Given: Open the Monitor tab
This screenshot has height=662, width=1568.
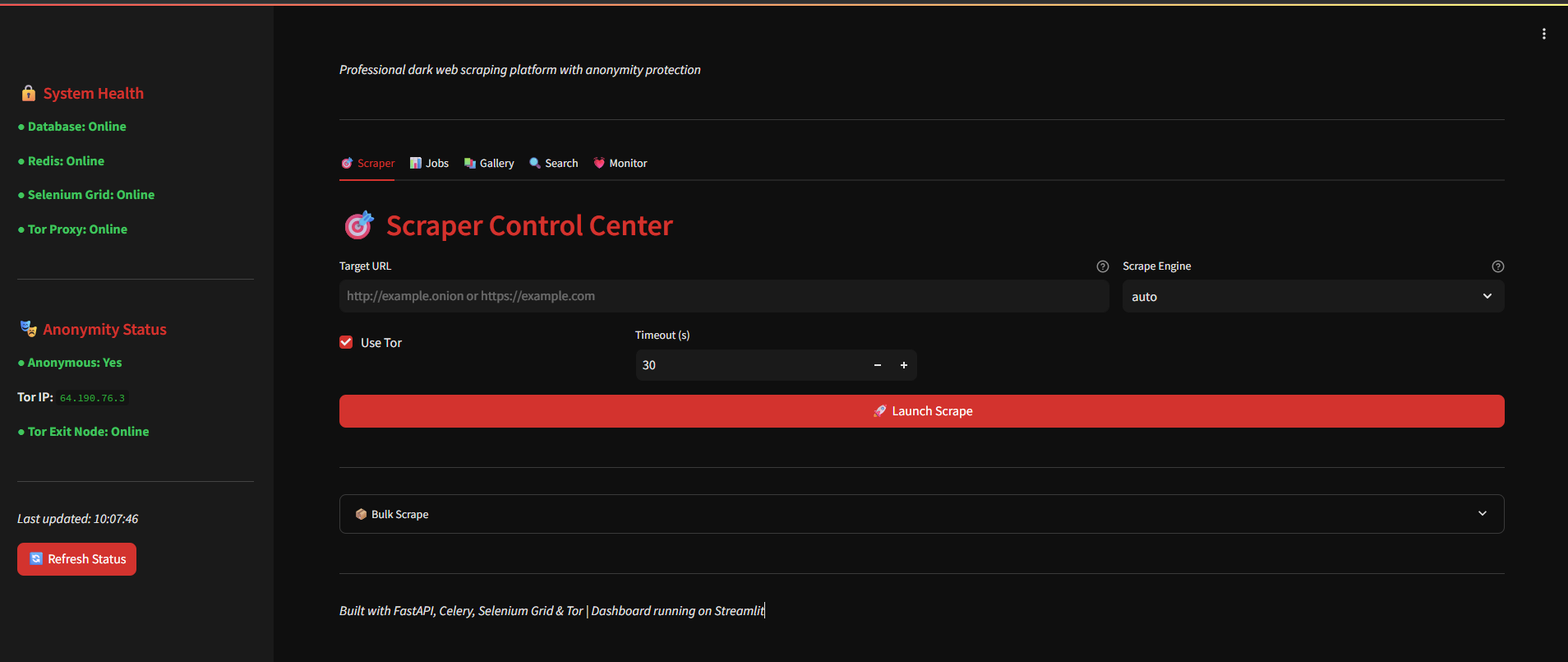Looking at the screenshot, I should point(620,164).
